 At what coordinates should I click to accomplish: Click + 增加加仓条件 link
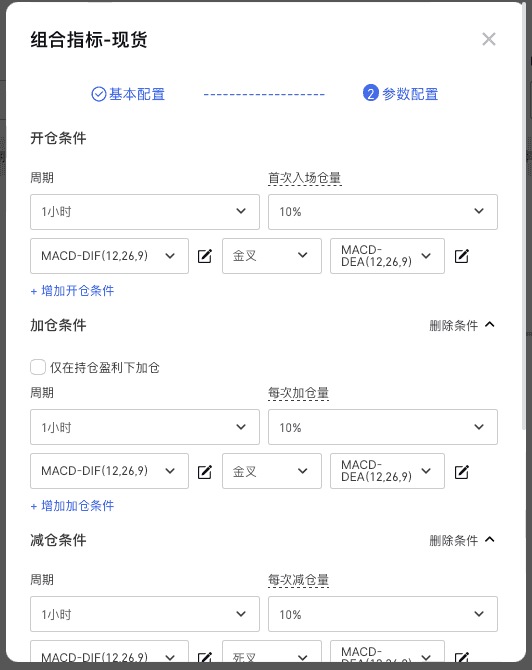(72, 506)
